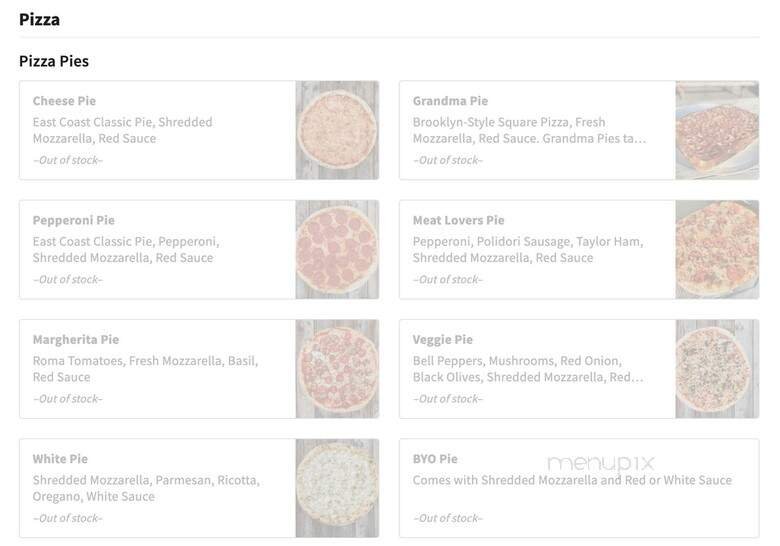Screen dimensions: 780x546
Task: Click the out of stock label under White Pie
Action: (68, 518)
